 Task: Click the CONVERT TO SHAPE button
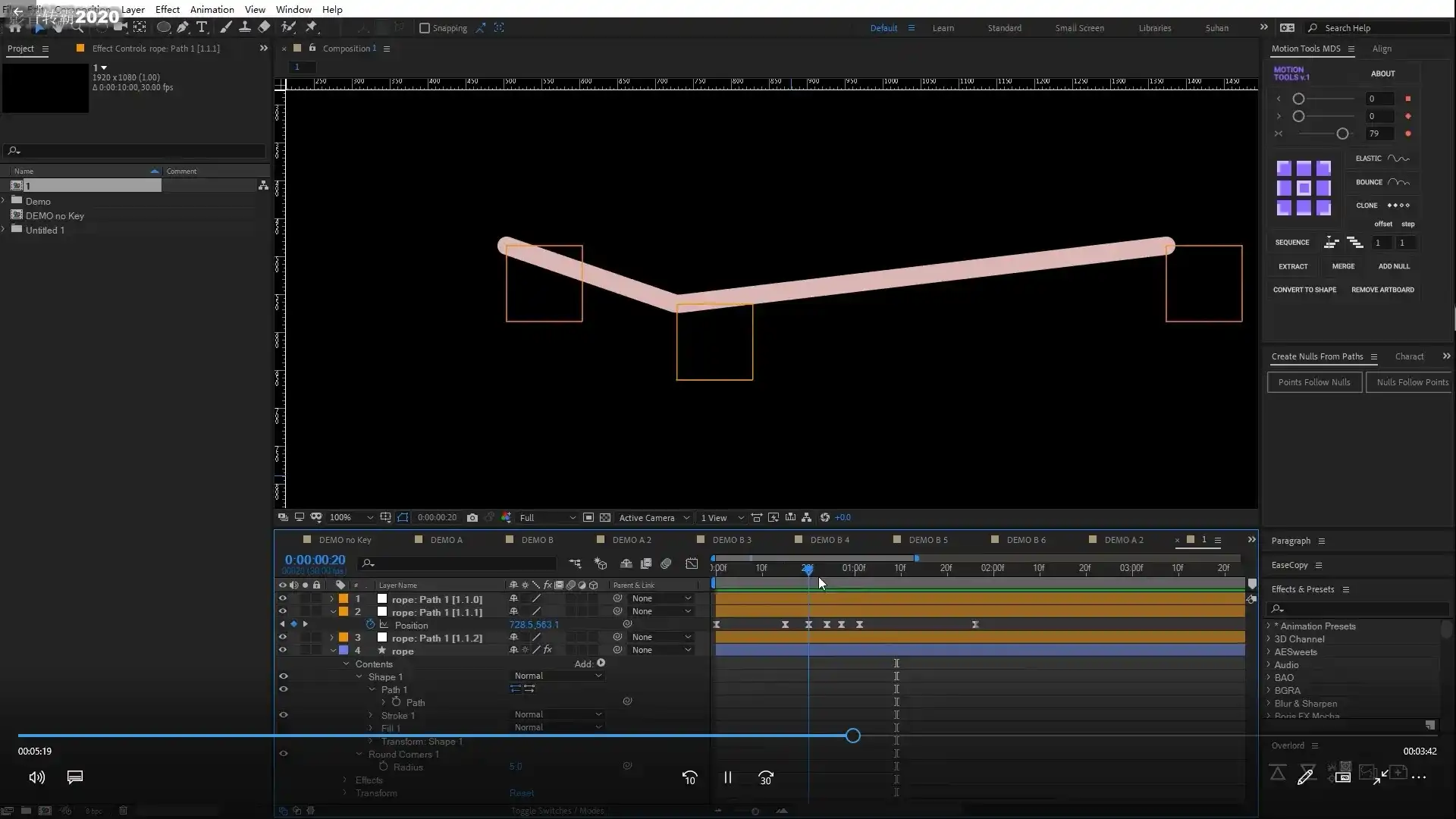1304,290
